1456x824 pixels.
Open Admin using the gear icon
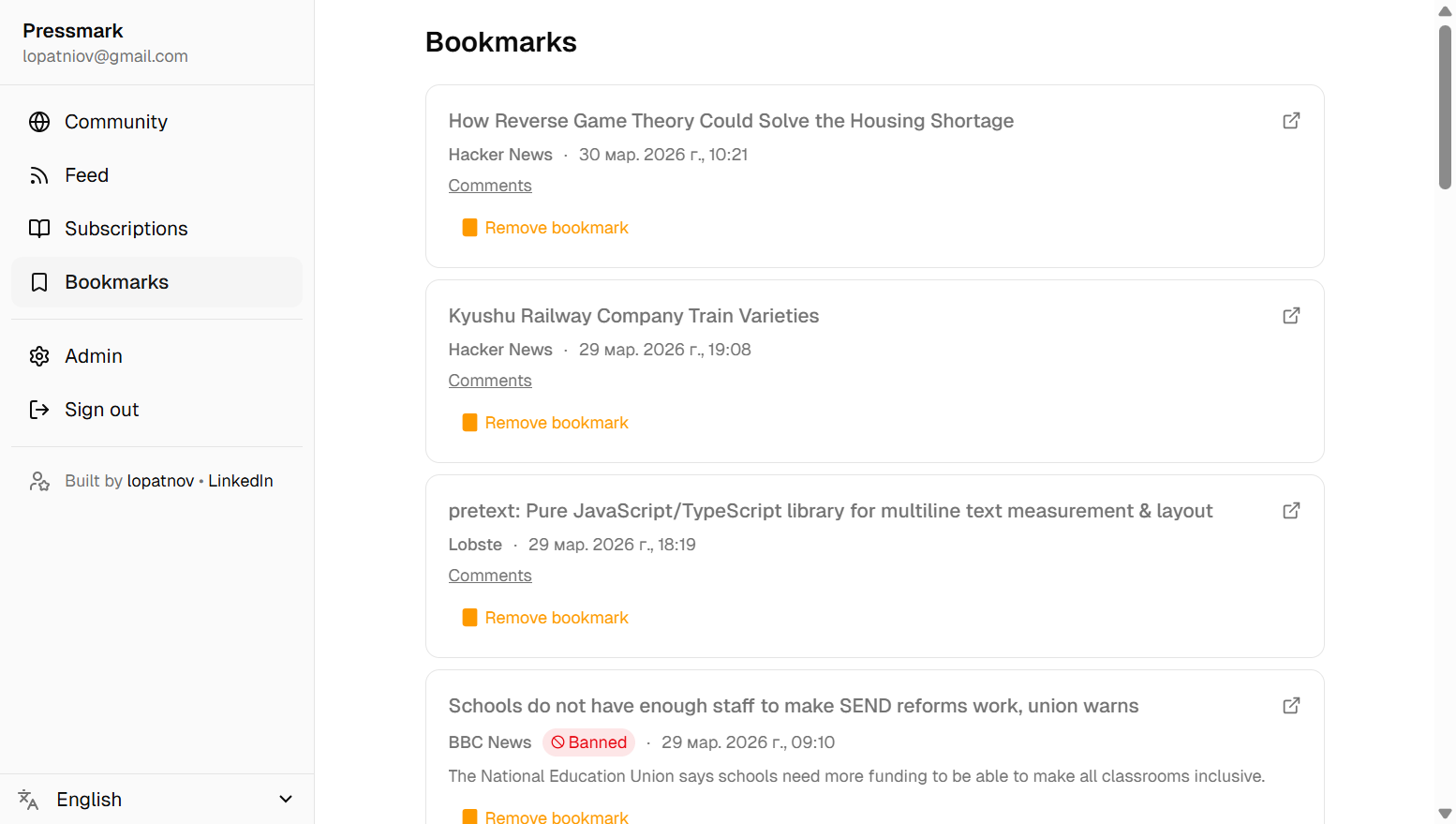pos(38,355)
